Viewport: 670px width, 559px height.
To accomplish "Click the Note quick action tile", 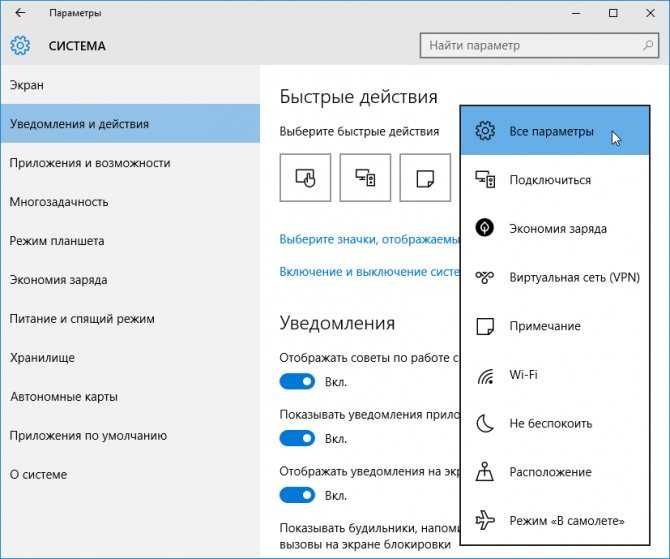I will coord(425,177).
